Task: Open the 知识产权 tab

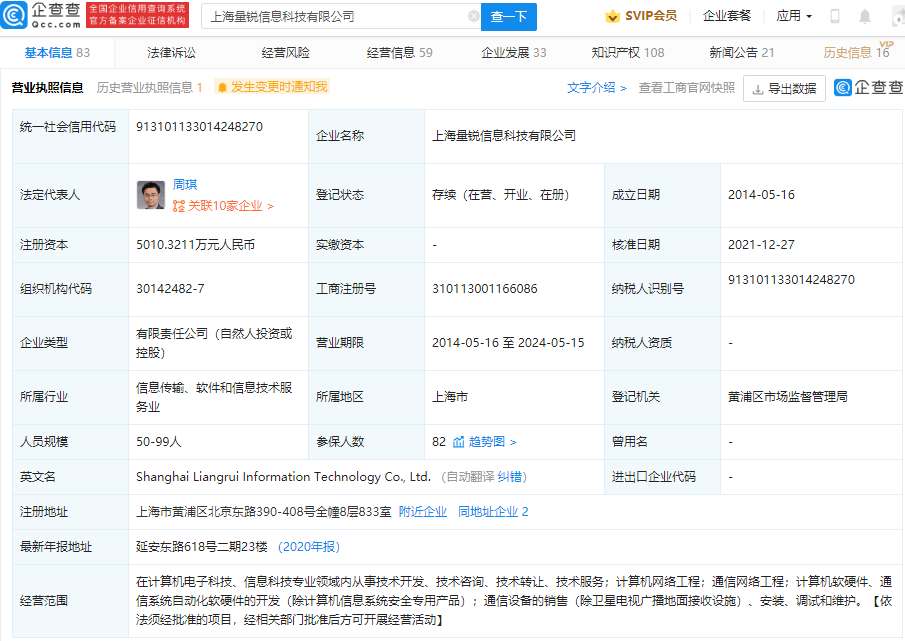Action: [x=627, y=52]
